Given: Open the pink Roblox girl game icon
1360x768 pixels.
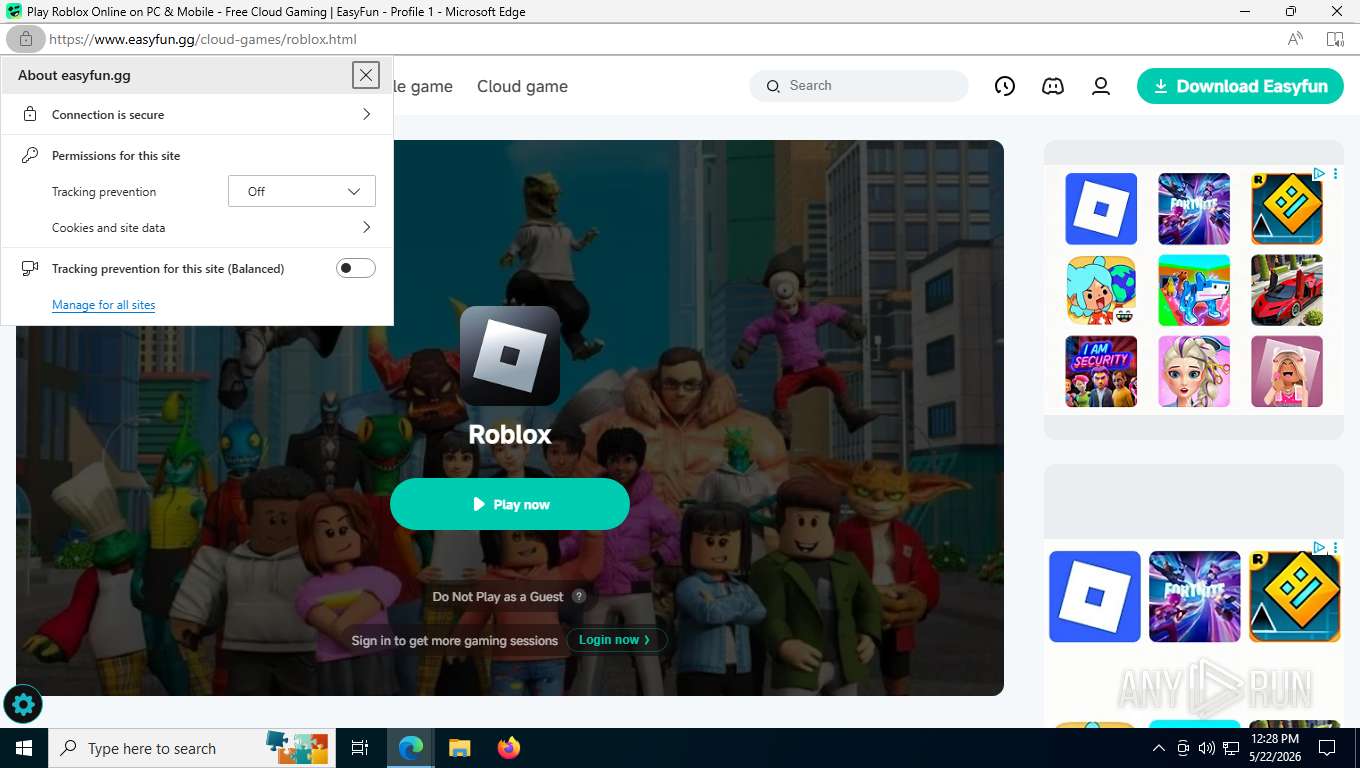Looking at the screenshot, I should click(x=1287, y=371).
